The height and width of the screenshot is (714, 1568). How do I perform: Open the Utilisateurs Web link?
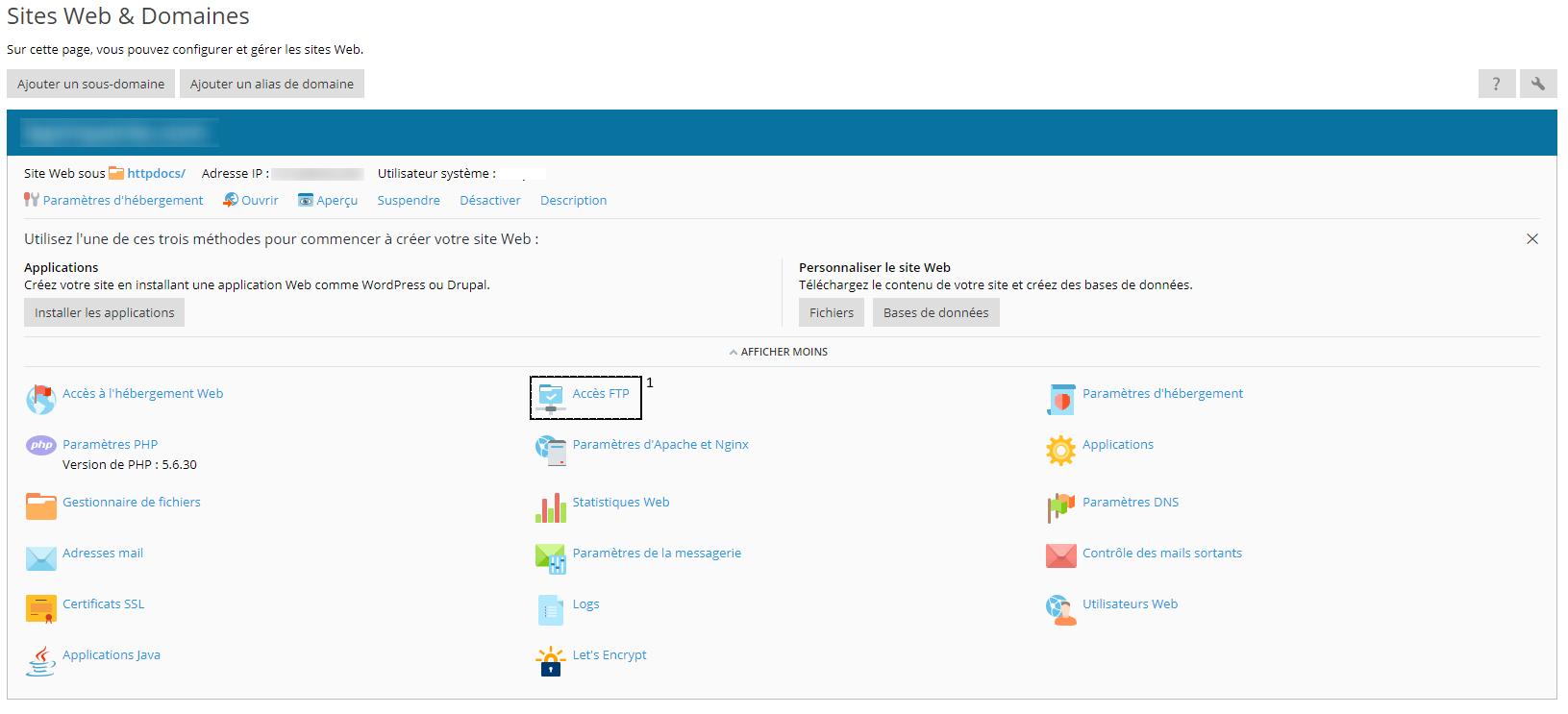(1131, 603)
